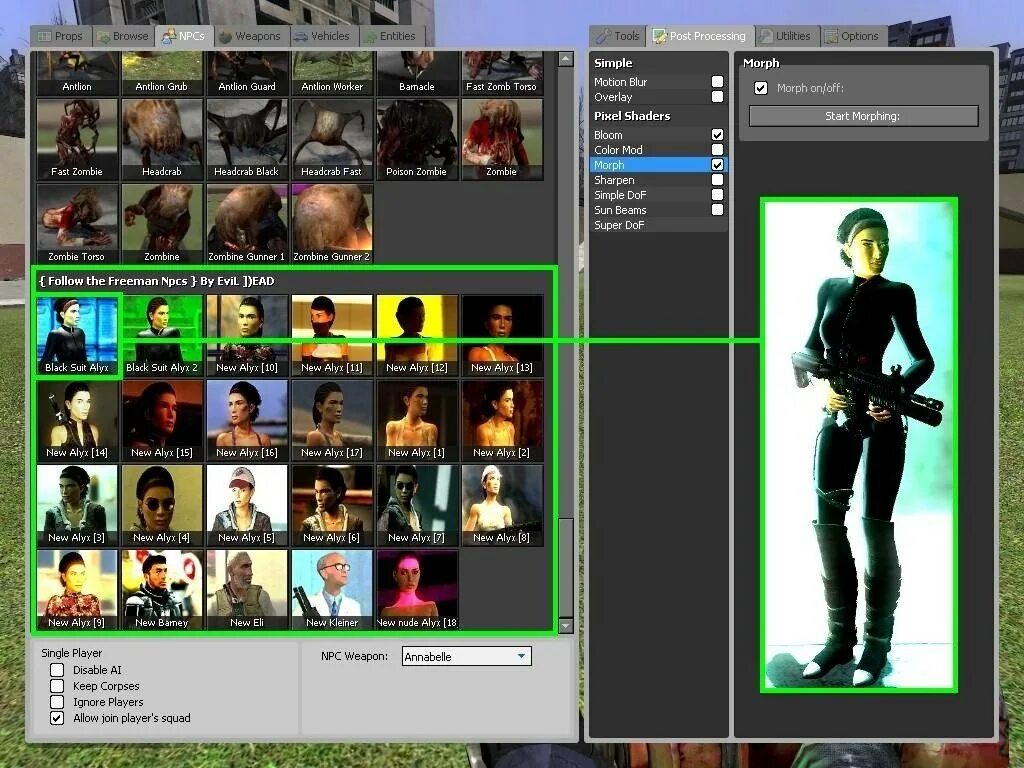Uncheck Allow join player's squad
1024x768 pixels.
point(57,718)
